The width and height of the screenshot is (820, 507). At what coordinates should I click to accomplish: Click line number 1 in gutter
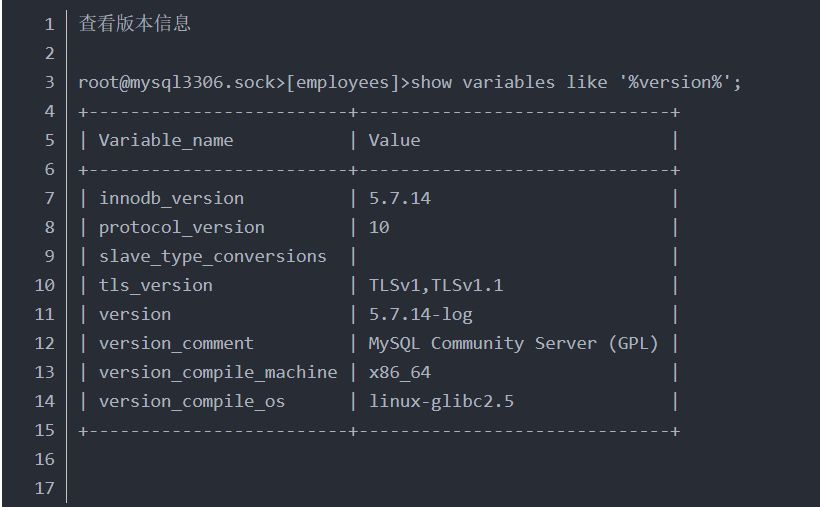pyautogui.click(x=50, y=24)
